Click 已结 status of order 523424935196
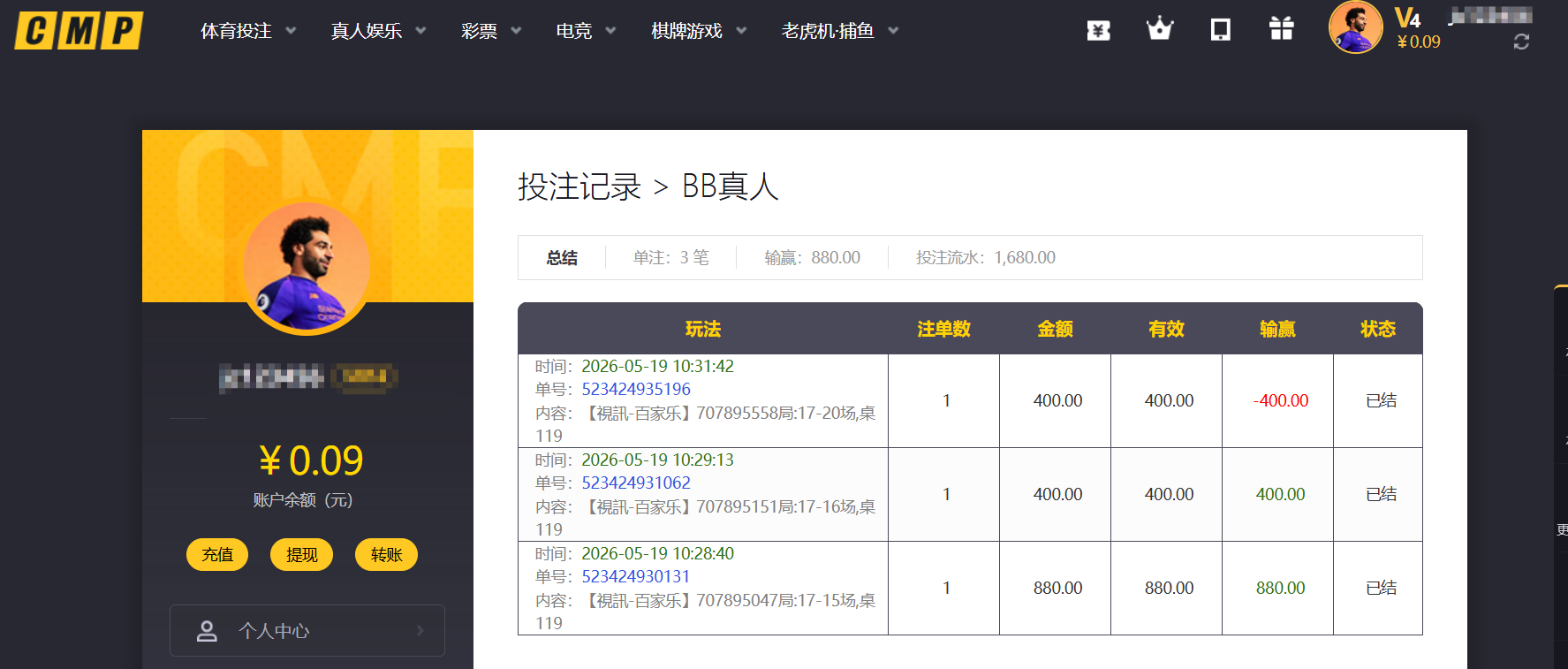 pyautogui.click(x=1381, y=400)
